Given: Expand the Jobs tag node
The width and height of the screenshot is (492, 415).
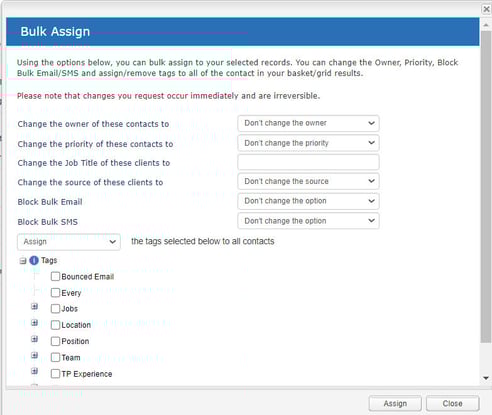Looking at the screenshot, I should 34,306.
